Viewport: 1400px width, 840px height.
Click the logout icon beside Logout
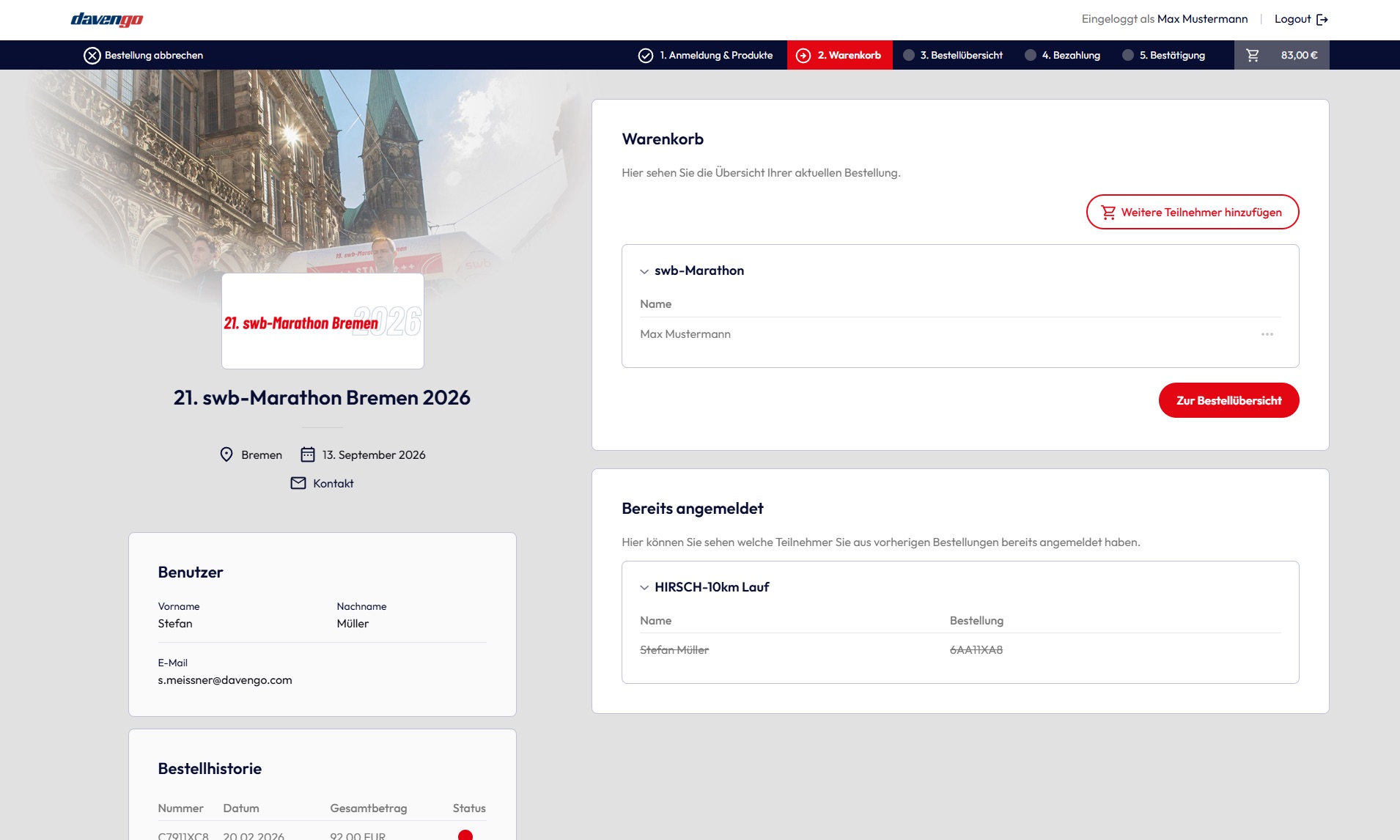[x=1324, y=19]
